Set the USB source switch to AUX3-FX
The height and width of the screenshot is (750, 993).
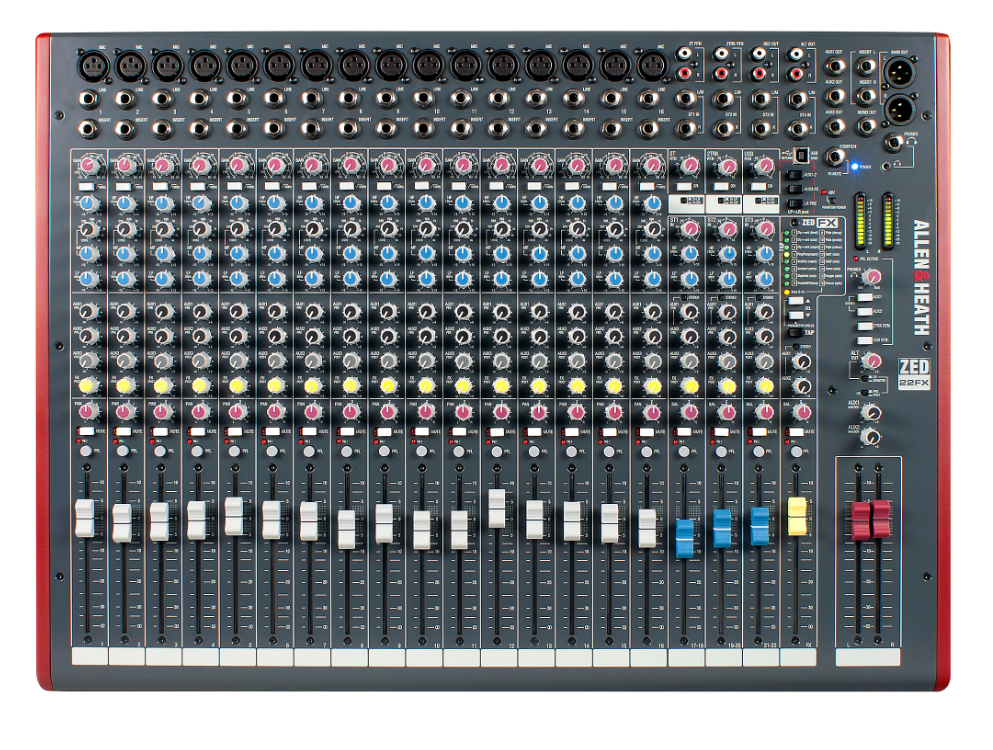coord(794,189)
